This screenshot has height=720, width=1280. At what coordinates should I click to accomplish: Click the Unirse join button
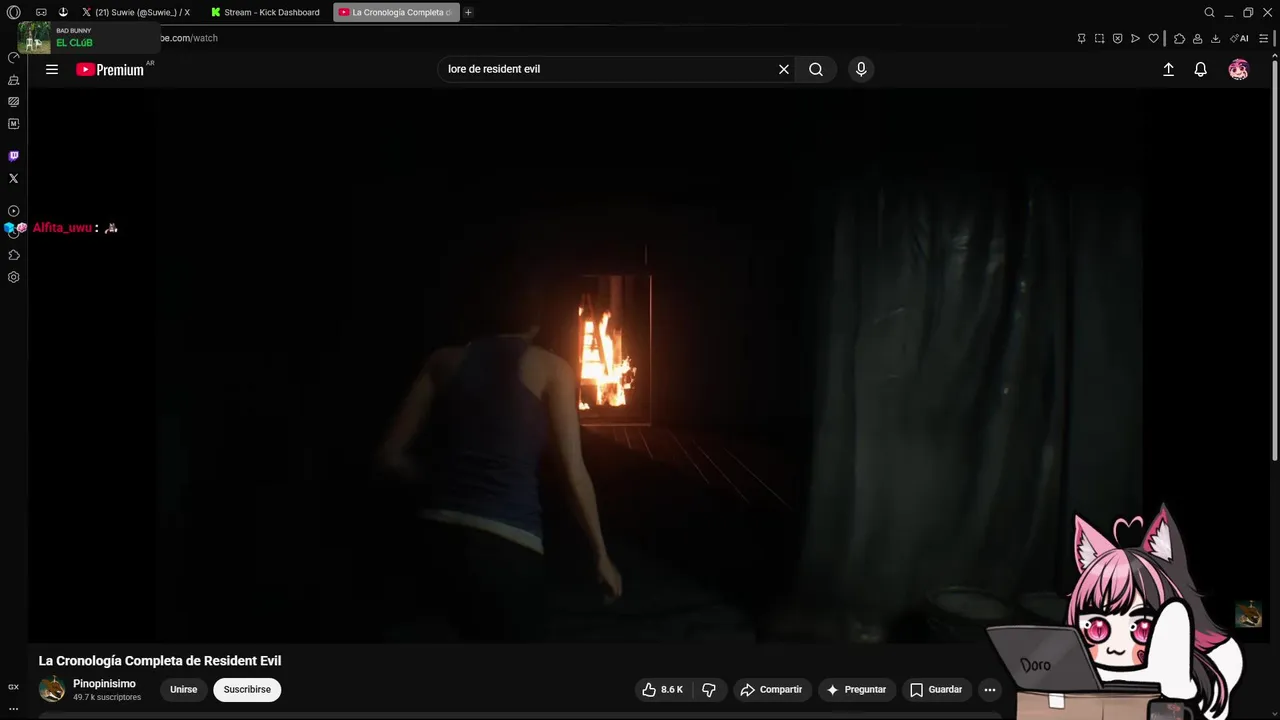pos(183,689)
